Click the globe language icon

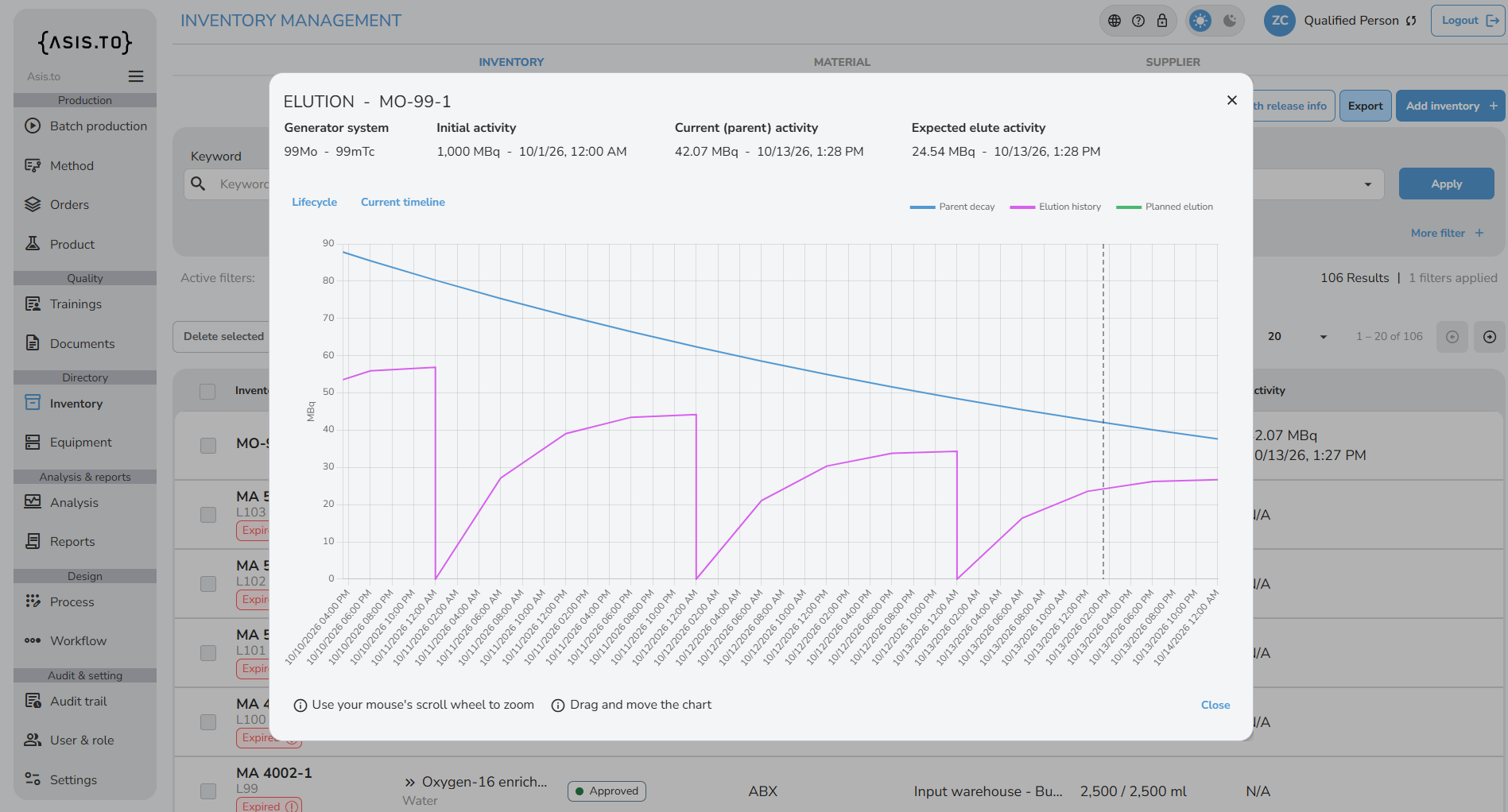[x=1115, y=21]
